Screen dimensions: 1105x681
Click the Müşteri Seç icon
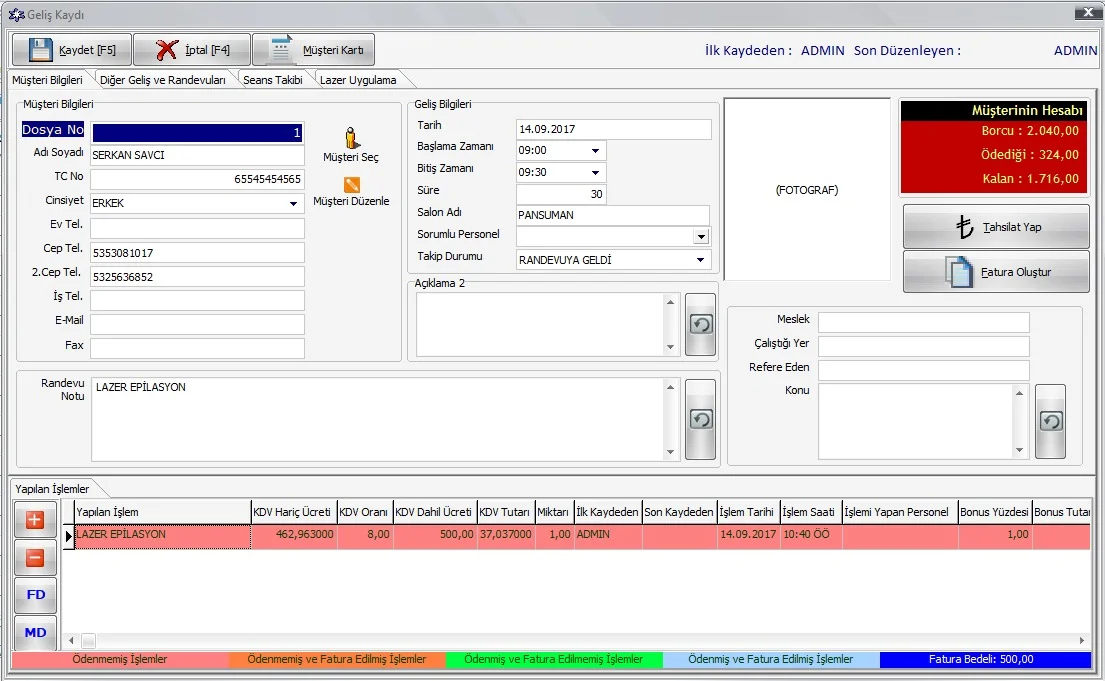click(351, 138)
